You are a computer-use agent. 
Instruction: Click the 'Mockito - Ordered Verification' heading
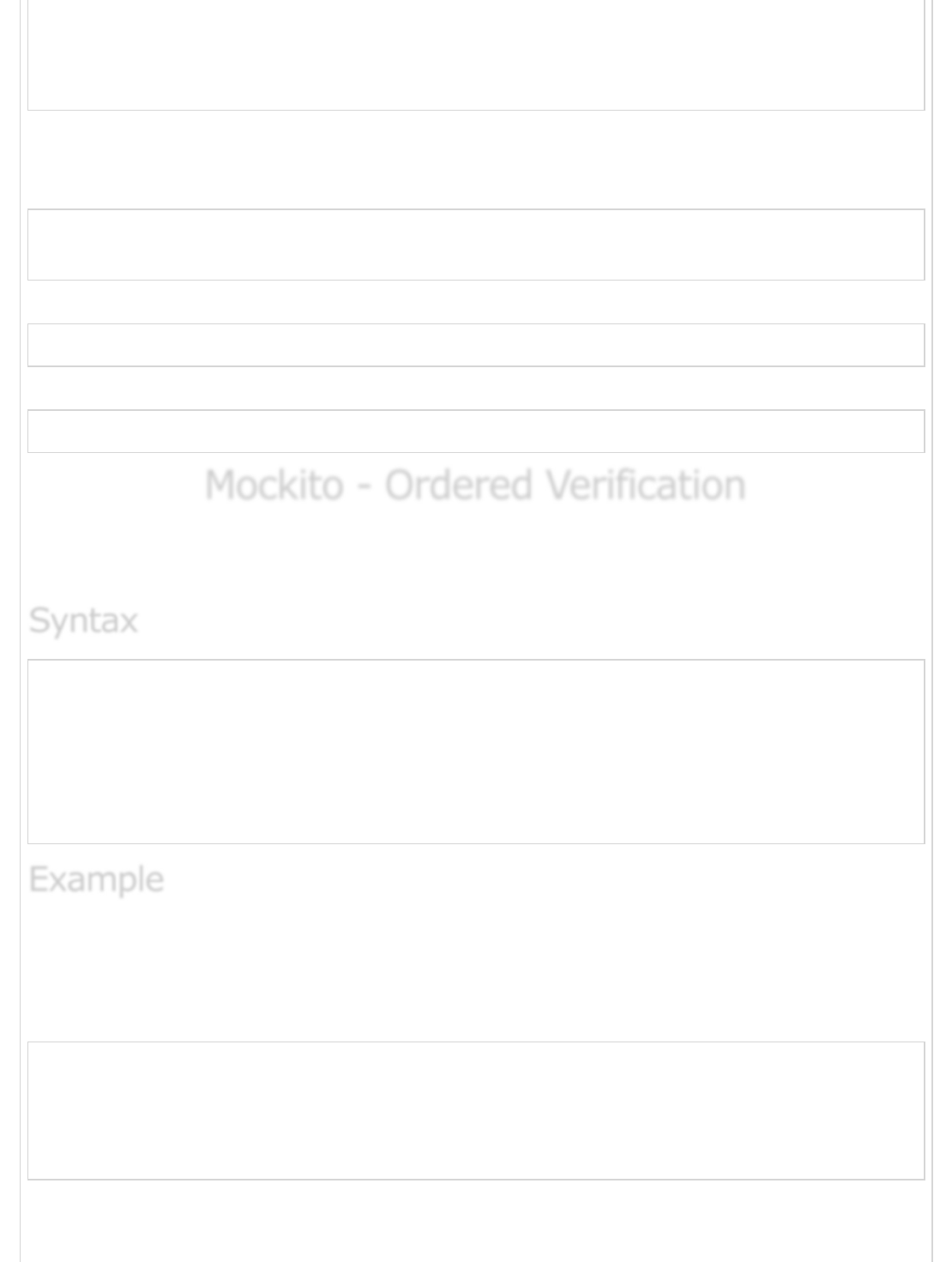click(x=474, y=486)
